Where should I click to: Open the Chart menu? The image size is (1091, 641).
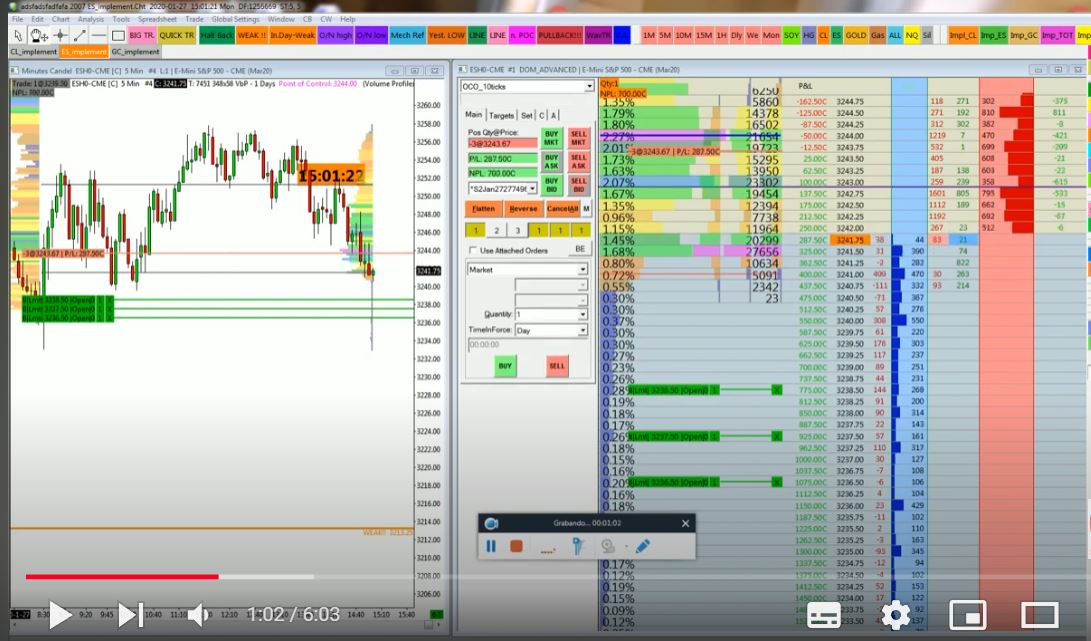click(61, 19)
